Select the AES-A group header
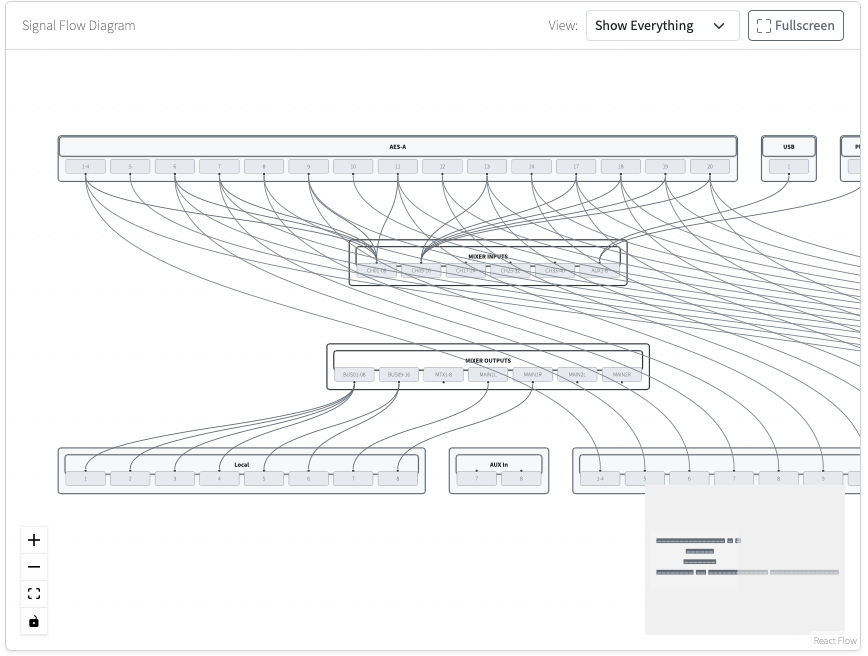The width and height of the screenshot is (868, 656). coord(397,147)
